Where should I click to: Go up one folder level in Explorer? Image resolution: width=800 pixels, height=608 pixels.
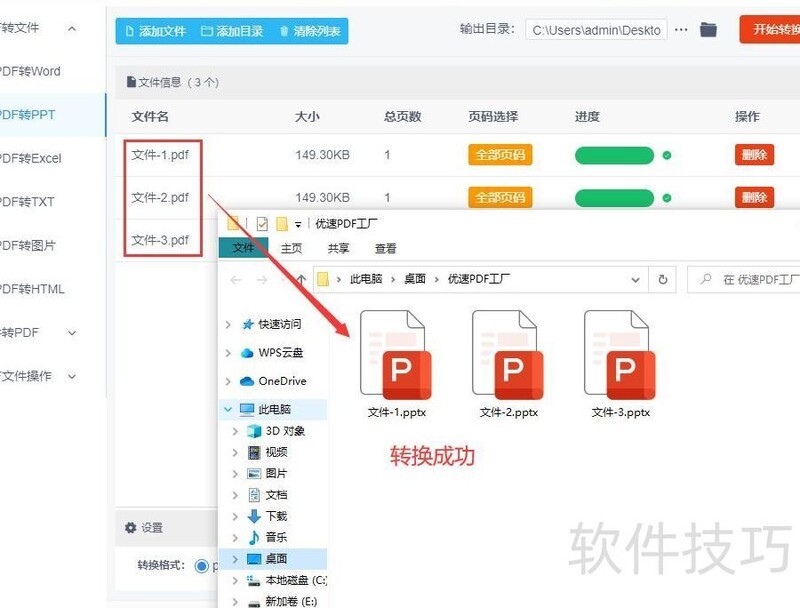pos(300,280)
